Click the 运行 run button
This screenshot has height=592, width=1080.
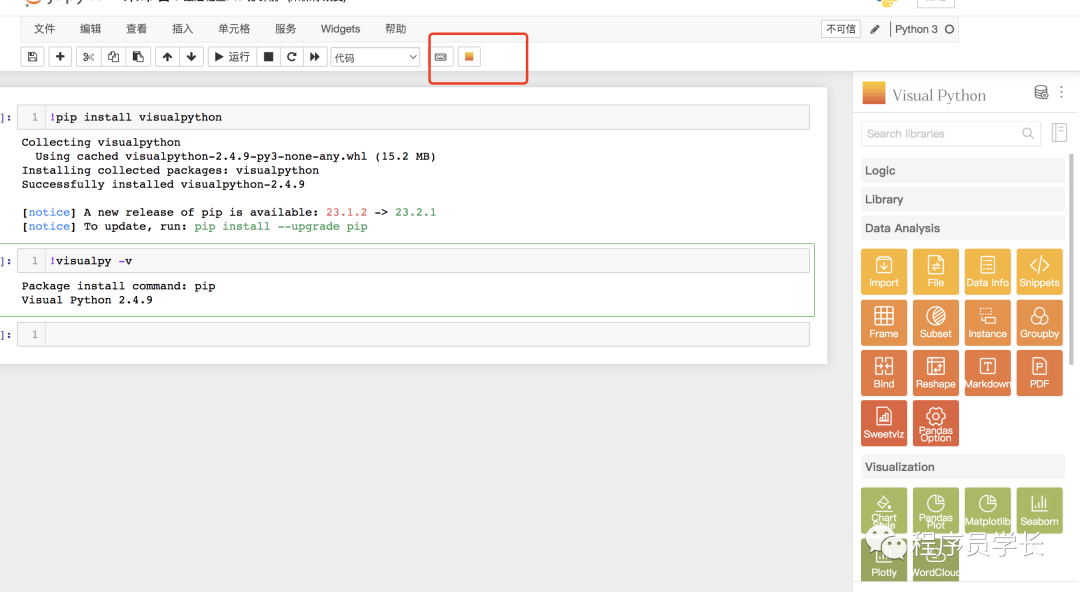[232, 57]
